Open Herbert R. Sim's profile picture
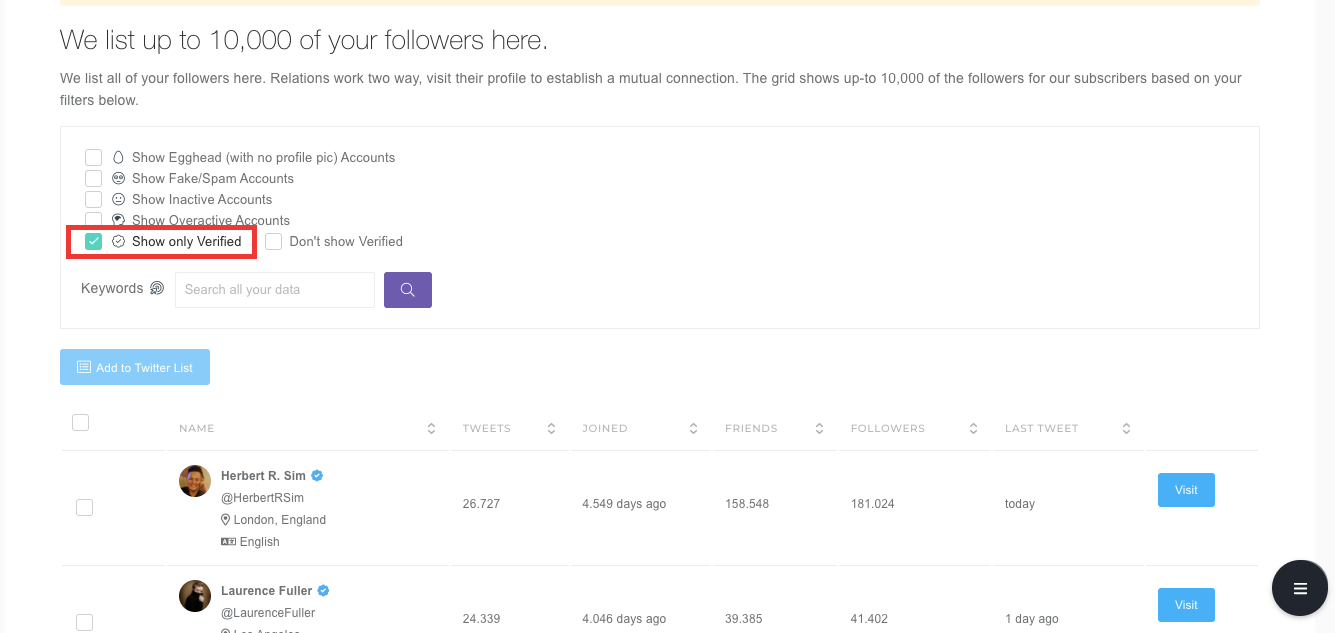The height and width of the screenshot is (633, 1335). pos(195,481)
